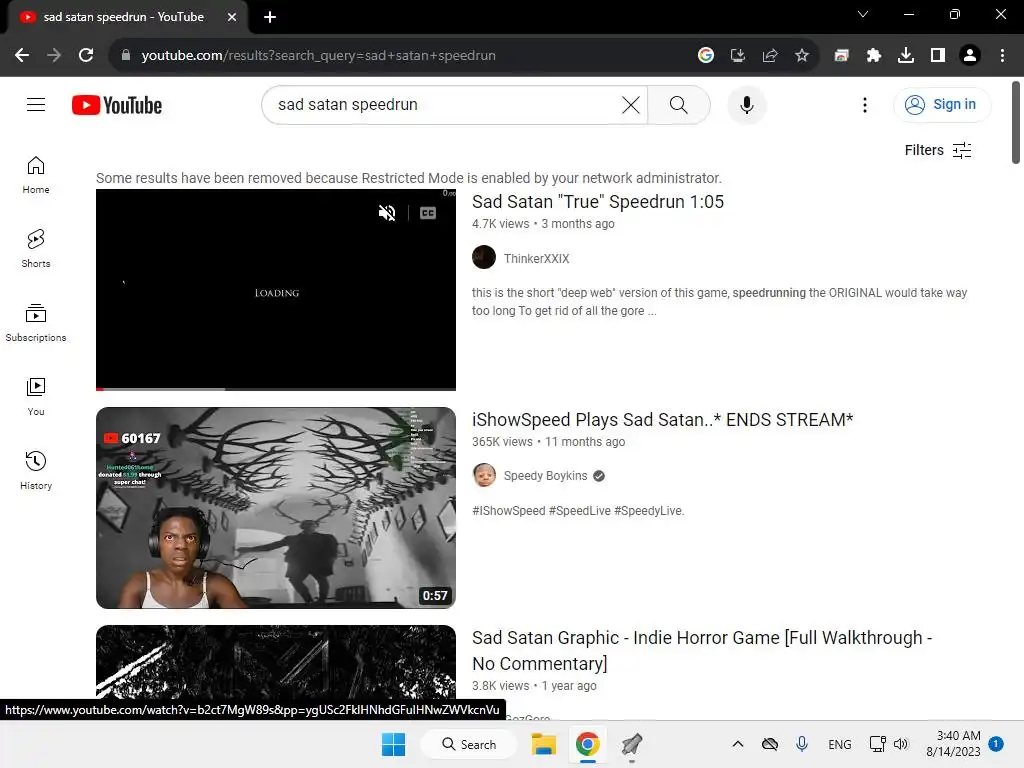Seek on the preview video progress bar
1024x768 pixels.
[x=276, y=389]
